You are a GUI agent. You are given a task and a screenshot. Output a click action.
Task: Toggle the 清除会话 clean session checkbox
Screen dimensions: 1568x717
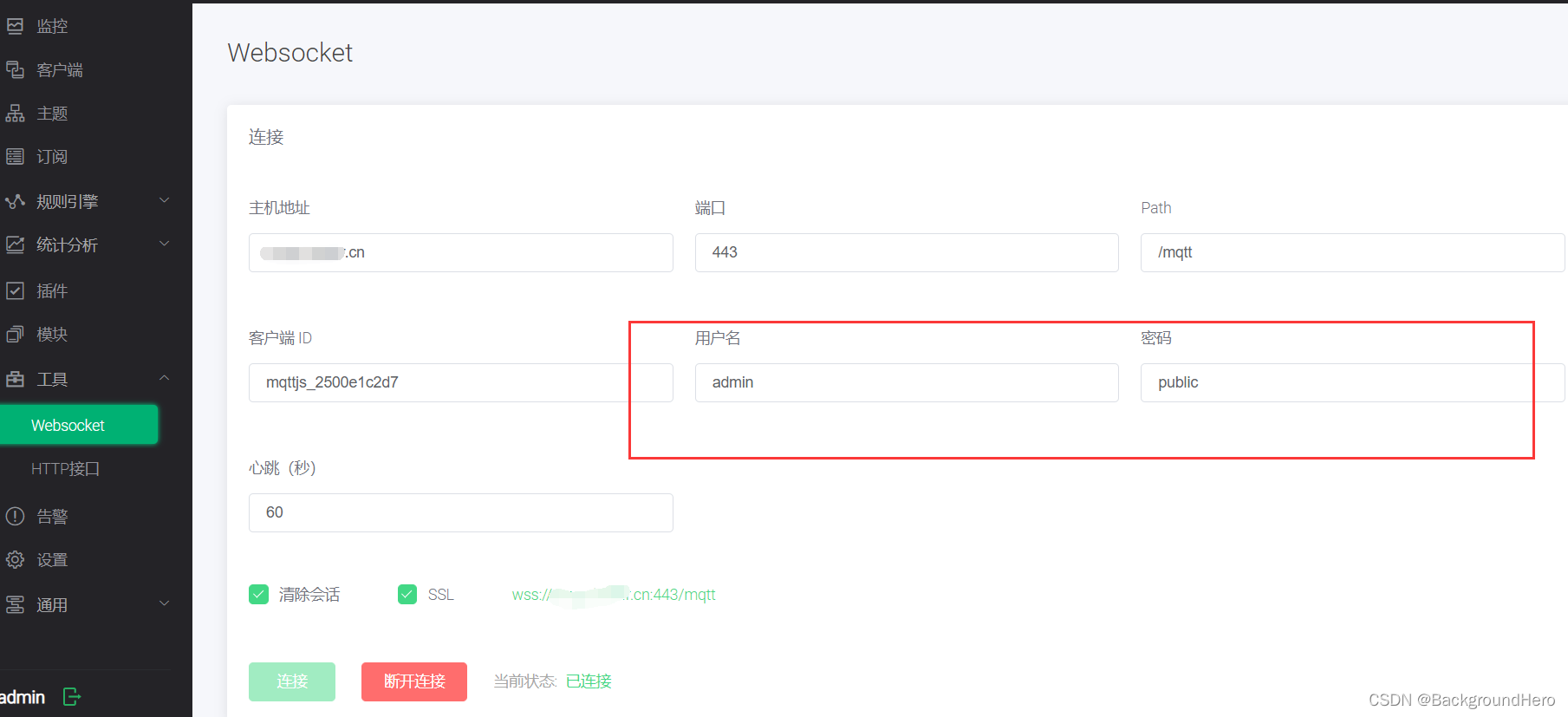(x=258, y=594)
